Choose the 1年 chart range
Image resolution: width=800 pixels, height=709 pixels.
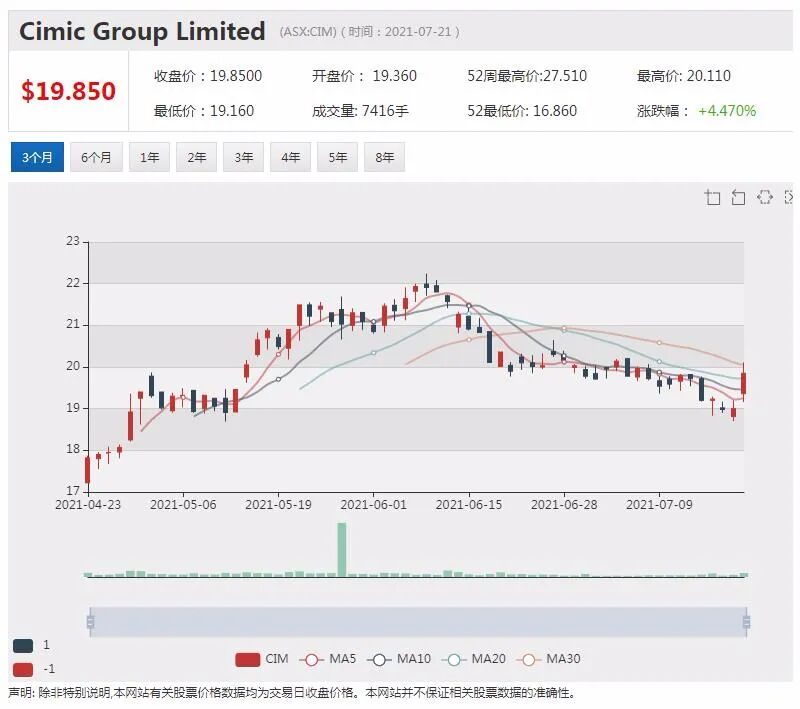tap(149, 157)
